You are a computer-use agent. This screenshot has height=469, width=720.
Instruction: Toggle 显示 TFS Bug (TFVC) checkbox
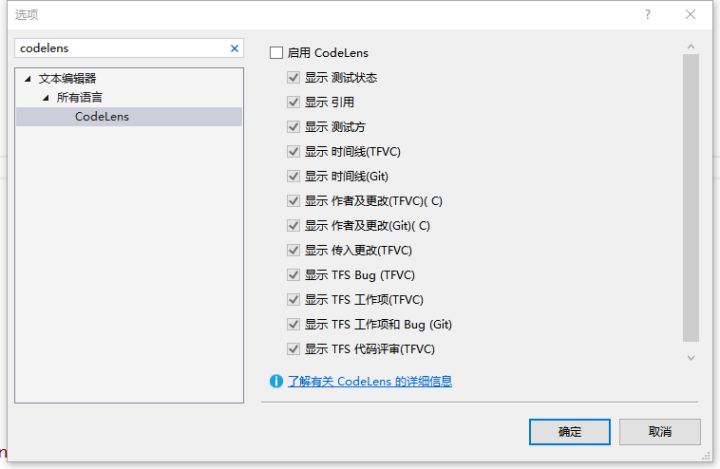click(293, 275)
